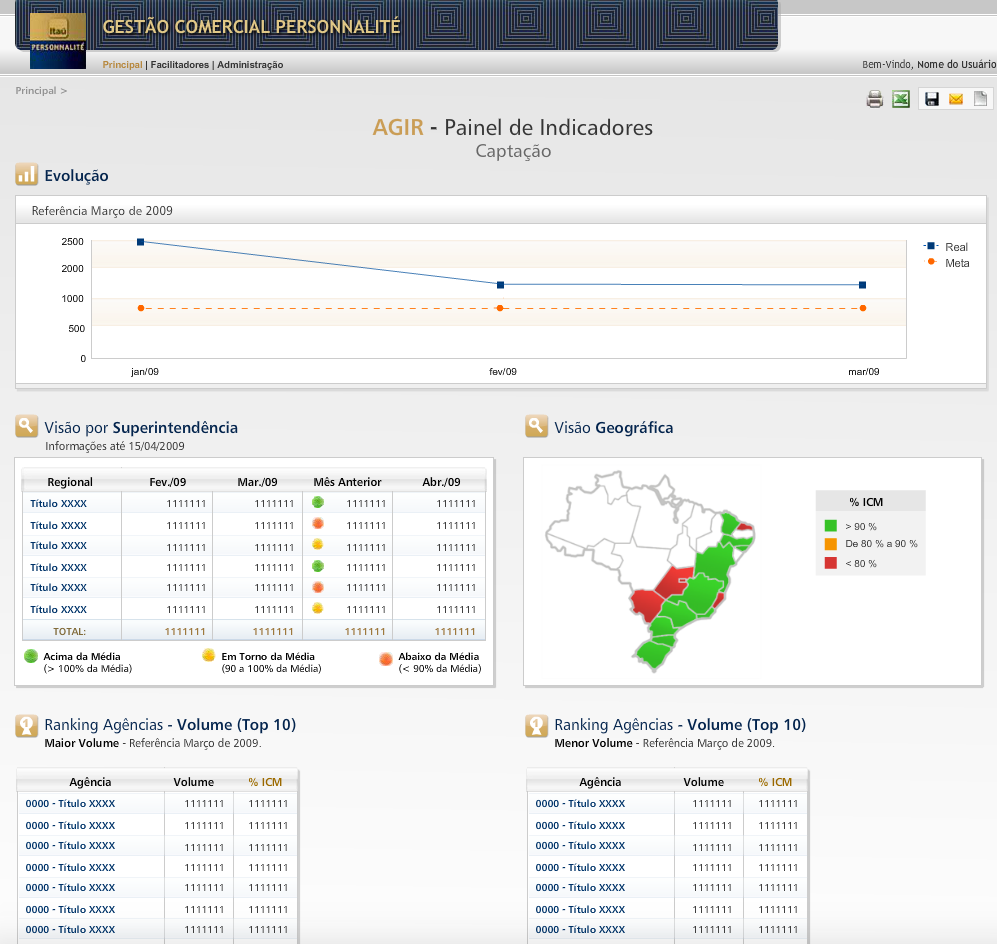Click the Referência Março de 2009 chart heading
This screenshot has width=997, height=944.
102,210
